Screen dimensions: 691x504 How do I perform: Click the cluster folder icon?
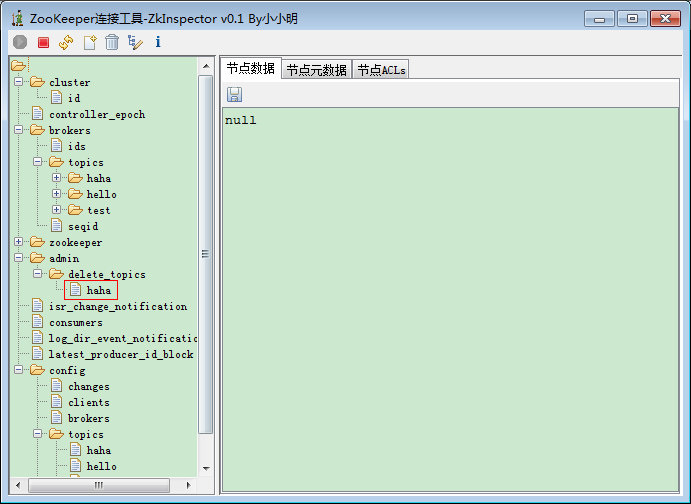coord(37,82)
